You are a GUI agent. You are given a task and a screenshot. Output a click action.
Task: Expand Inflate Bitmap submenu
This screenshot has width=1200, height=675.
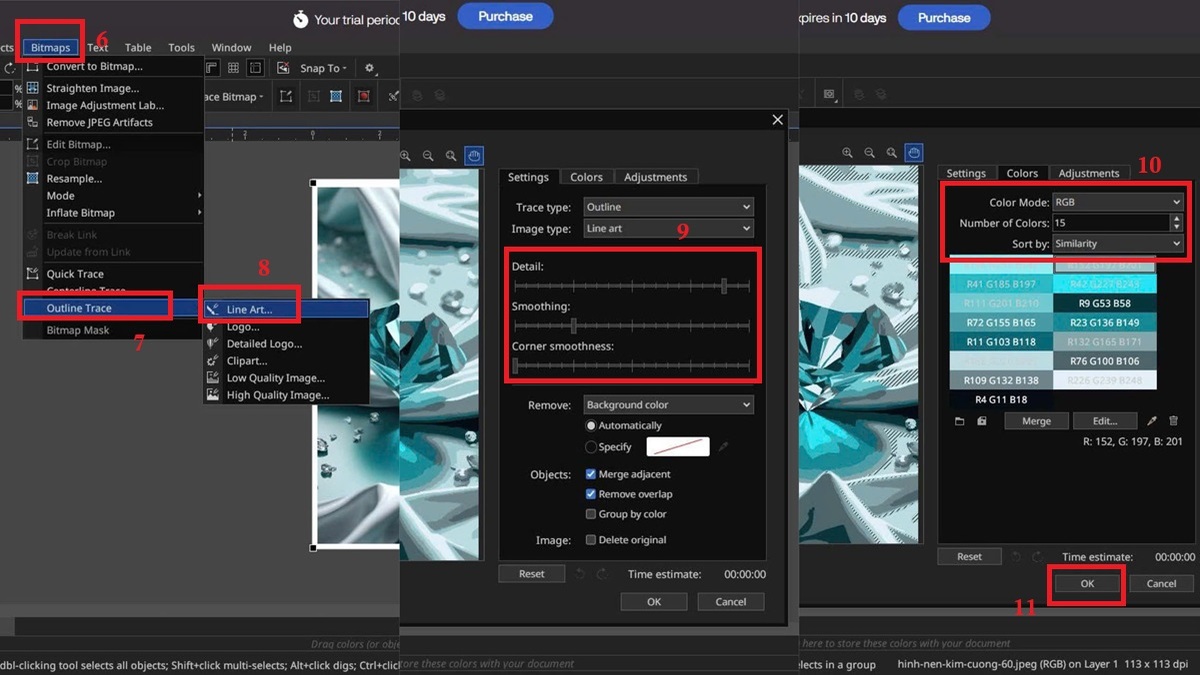click(x=113, y=212)
